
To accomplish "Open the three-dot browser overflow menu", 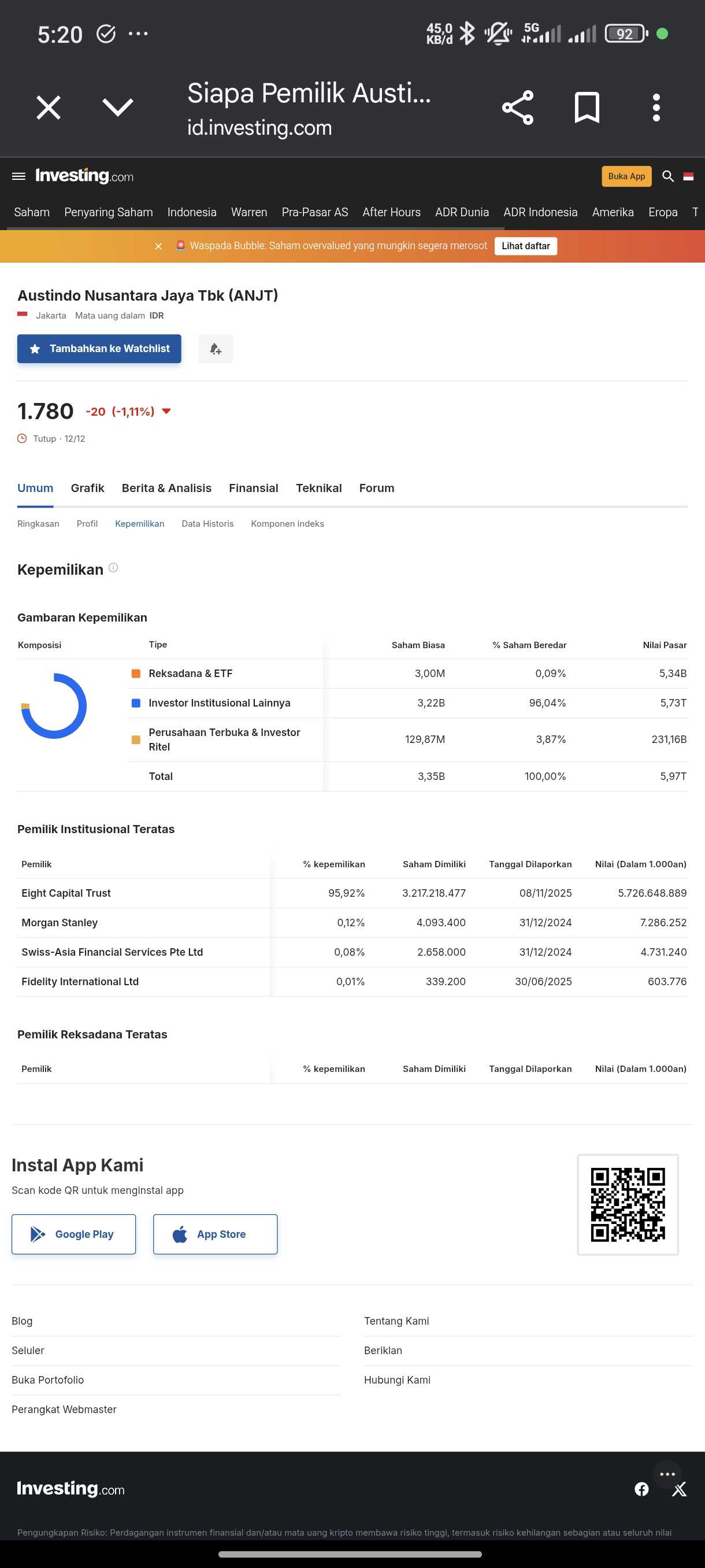I will point(656,108).
